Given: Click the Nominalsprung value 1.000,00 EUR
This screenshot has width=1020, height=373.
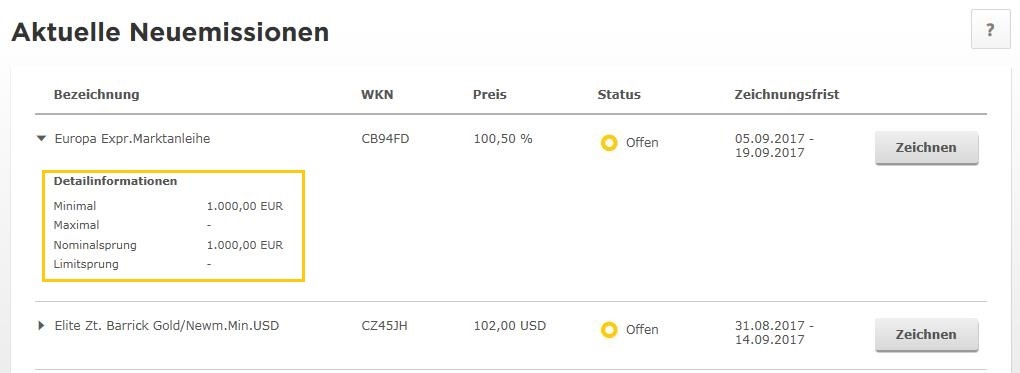Looking at the screenshot, I should coord(245,245).
